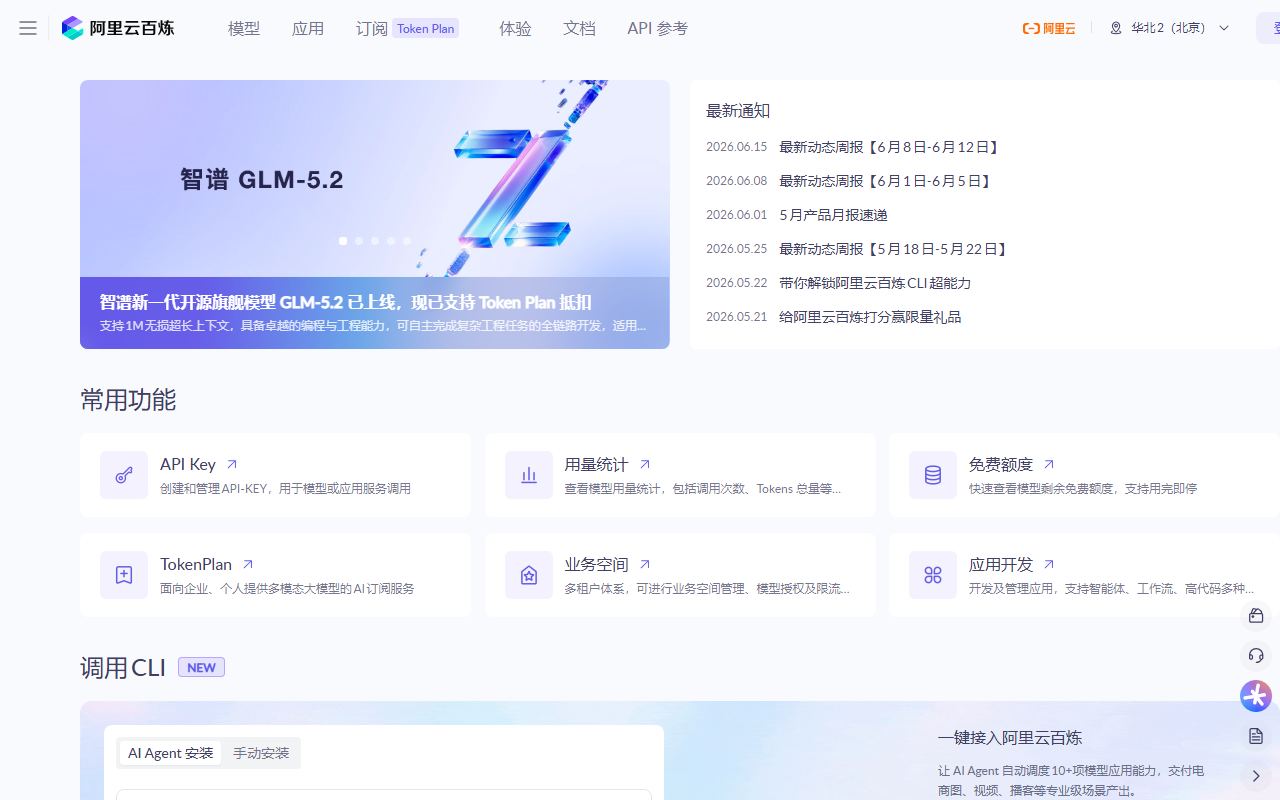Open TokenPlan external link arrow

(x=248, y=564)
